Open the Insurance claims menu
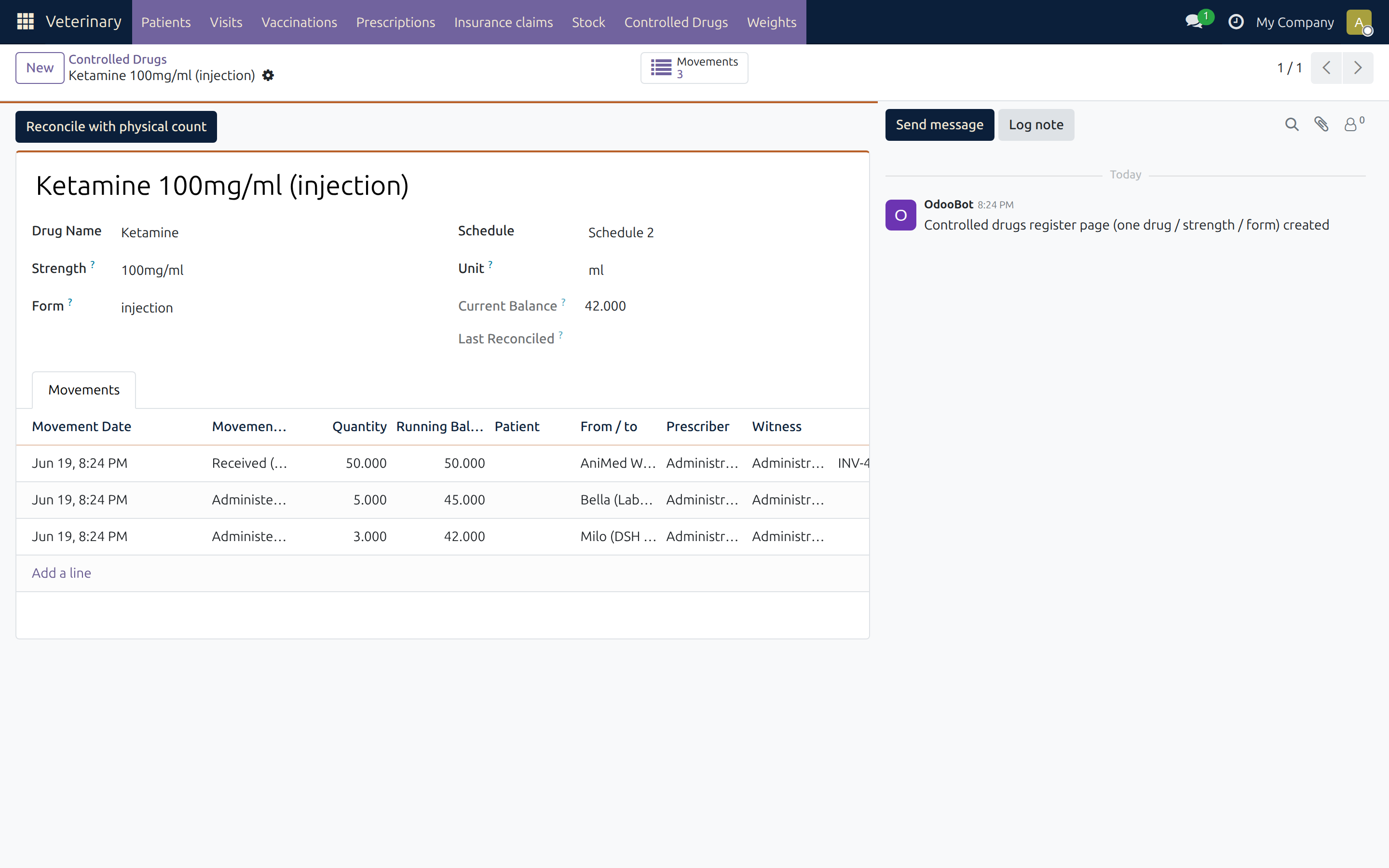Image resolution: width=1389 pixels, height=868 pixels. 504,22
